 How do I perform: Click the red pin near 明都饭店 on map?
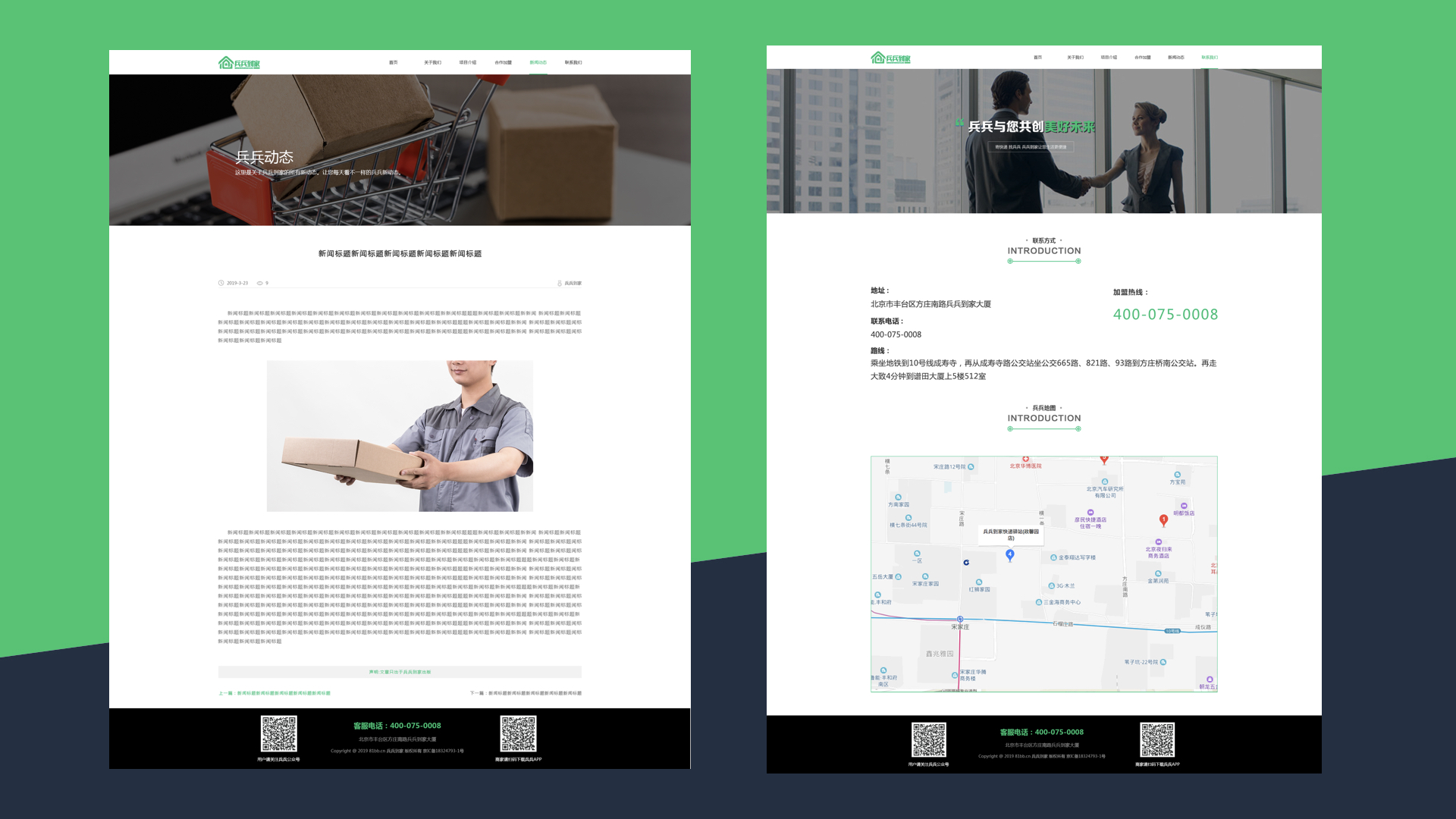click(x=1163, y=519)
